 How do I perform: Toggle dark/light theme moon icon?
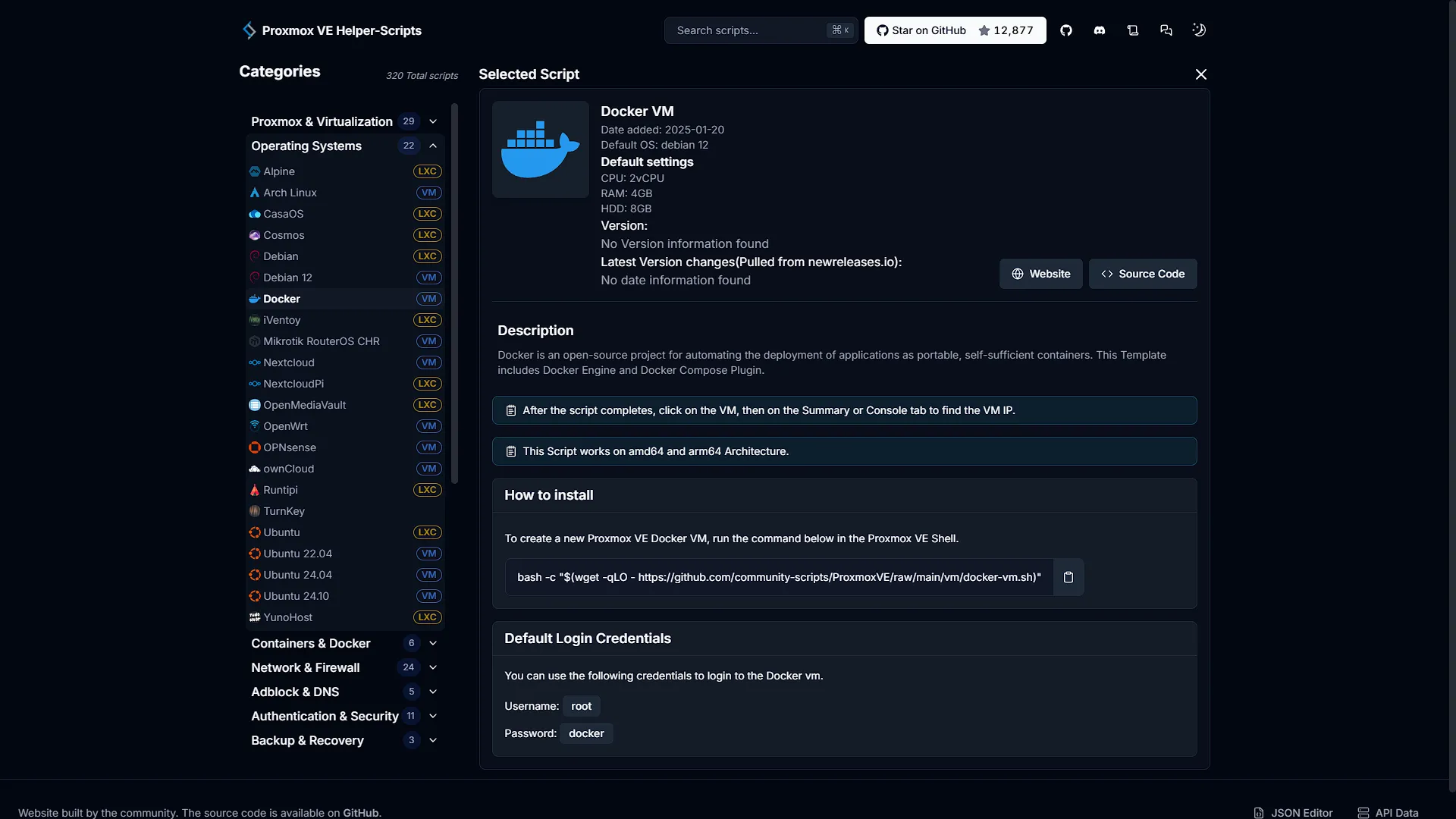[1199, 30]
